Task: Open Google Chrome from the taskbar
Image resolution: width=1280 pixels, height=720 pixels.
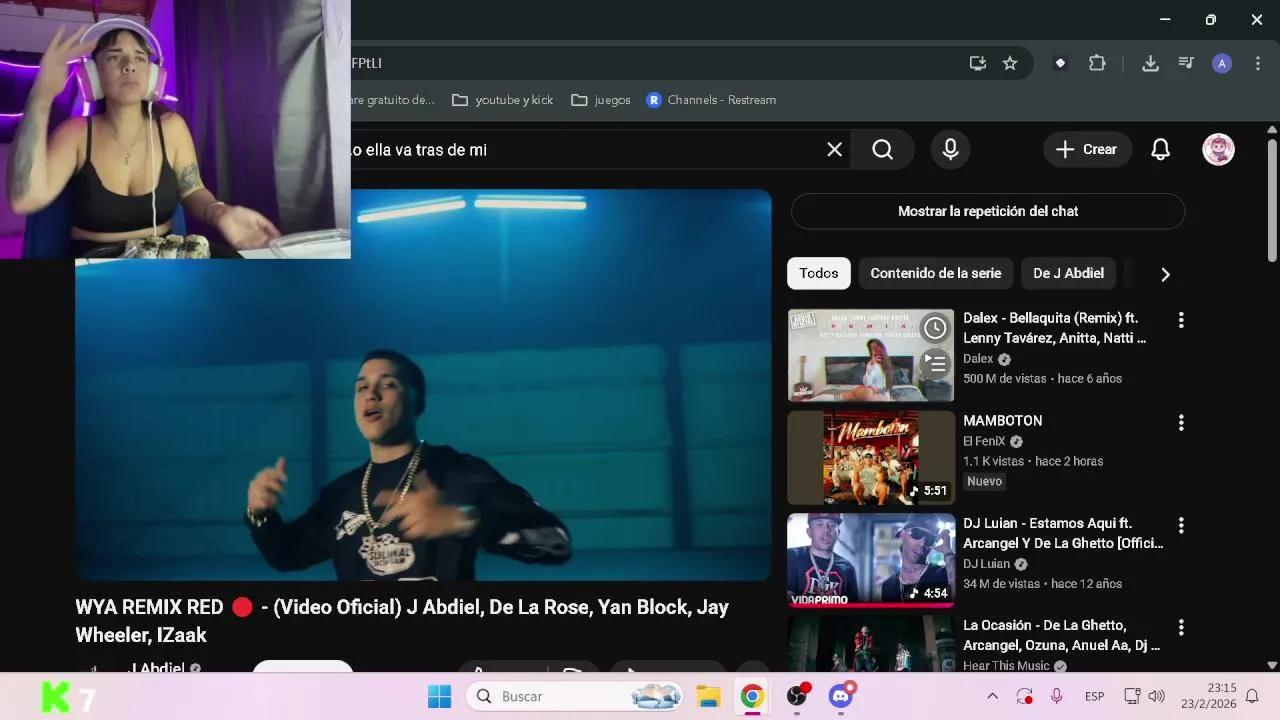Action: click(752, 696)
